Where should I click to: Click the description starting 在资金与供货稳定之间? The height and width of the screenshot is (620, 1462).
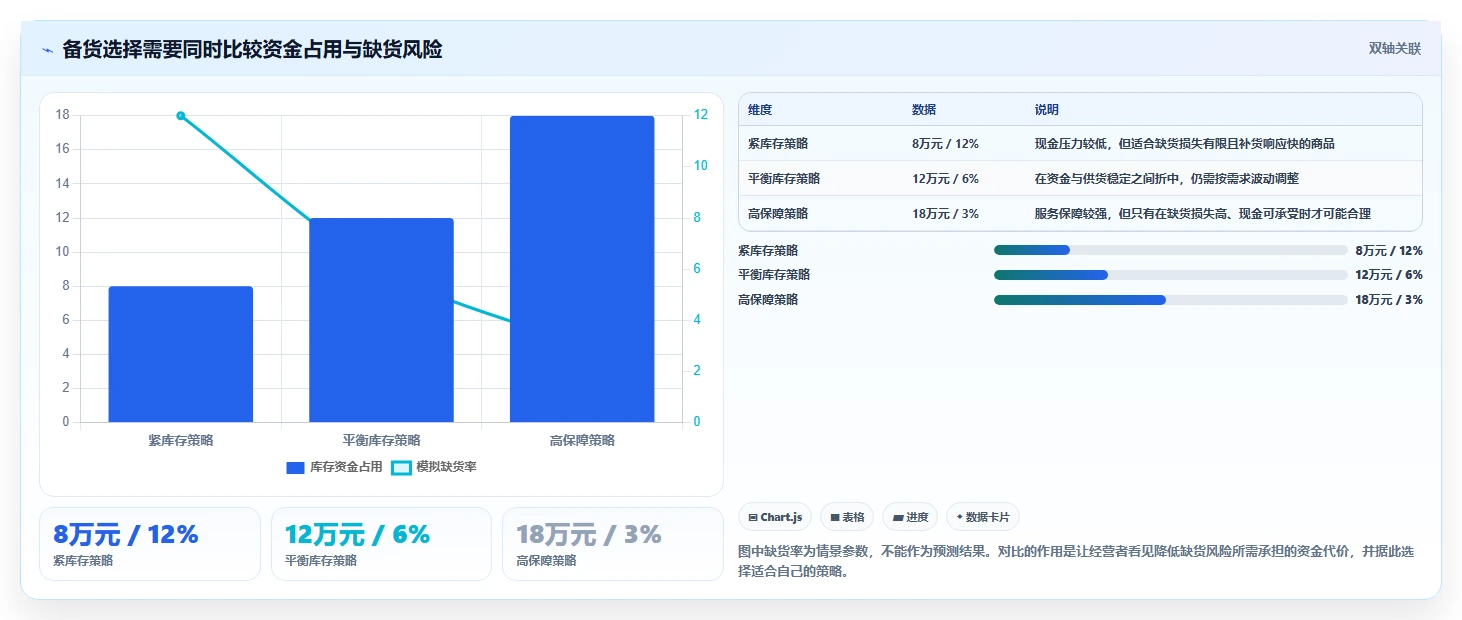pyautogui.click(x=1167, y=179)
